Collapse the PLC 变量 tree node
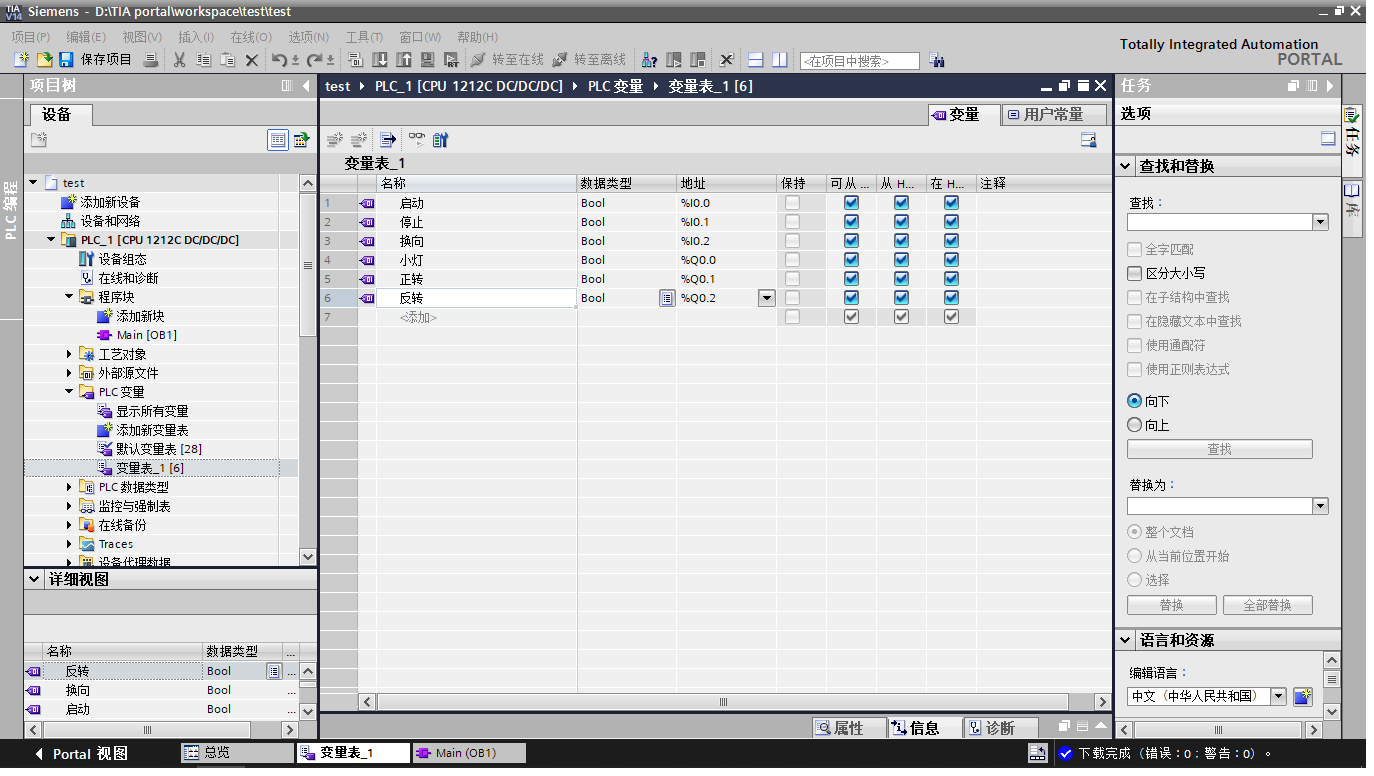This screenshot has width=1374, height=776. tap(70, 392)
